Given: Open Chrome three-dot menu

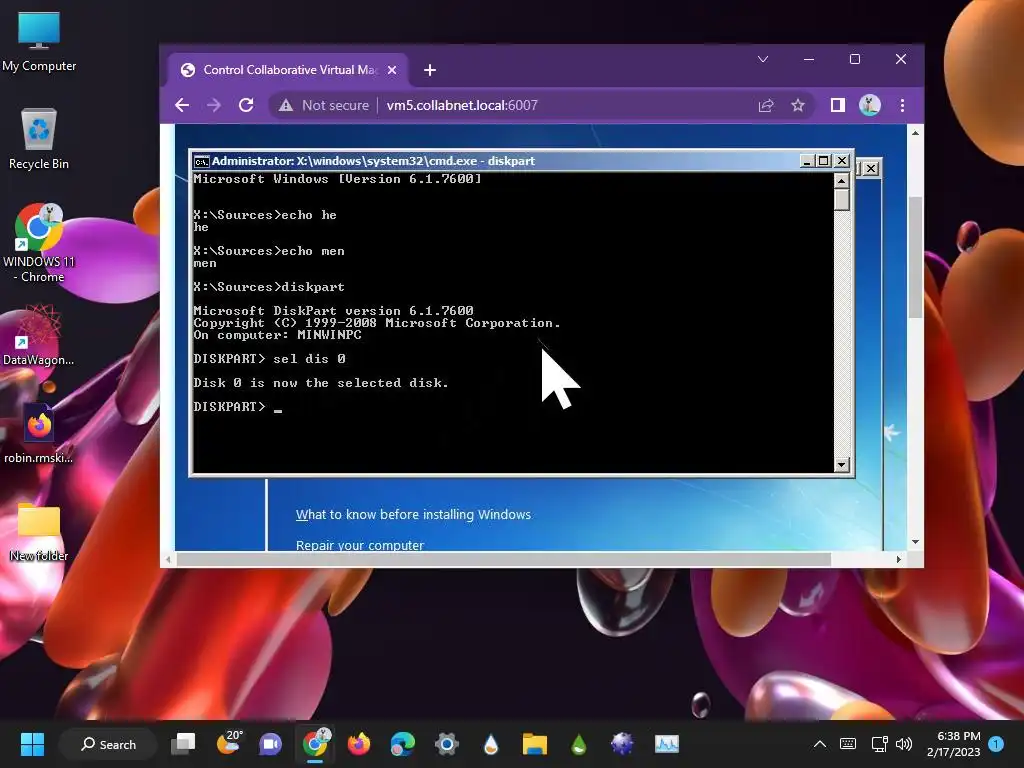Looking at the screenshot, I should click(x=903, y=105).
